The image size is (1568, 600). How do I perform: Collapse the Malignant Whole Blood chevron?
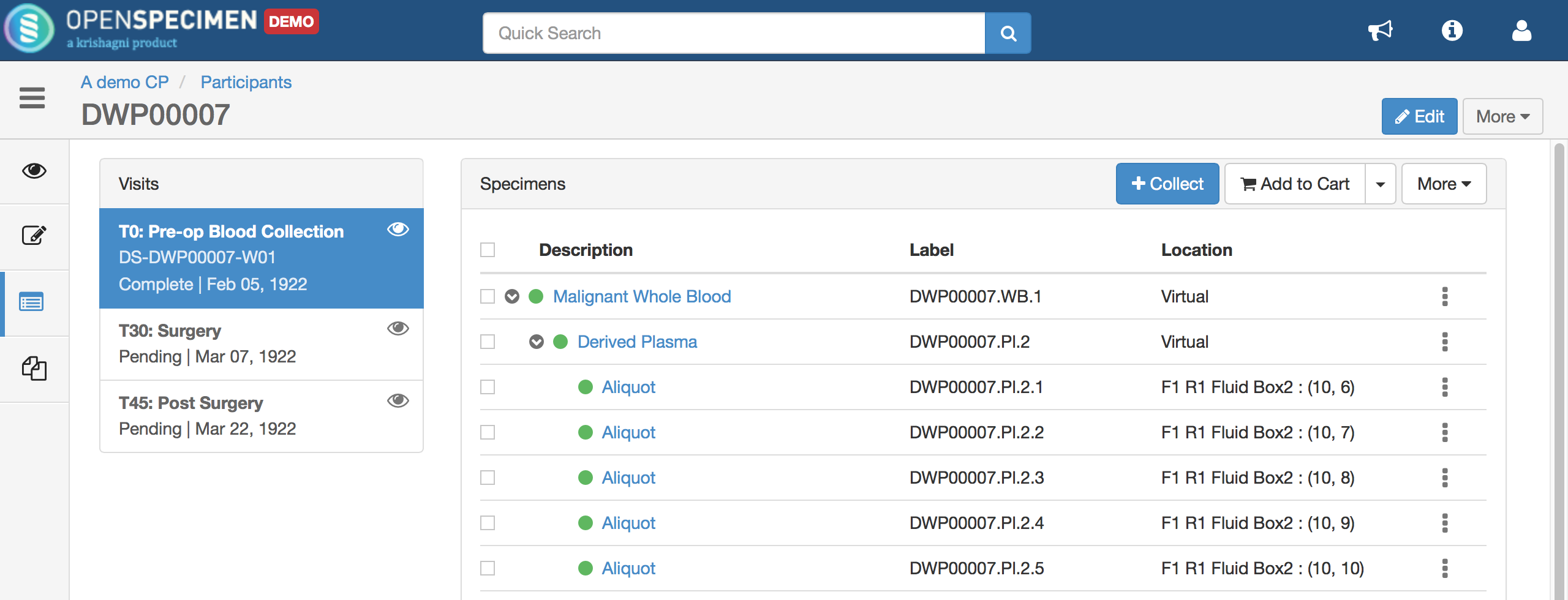pyautogui.click(x=512, y=296)
